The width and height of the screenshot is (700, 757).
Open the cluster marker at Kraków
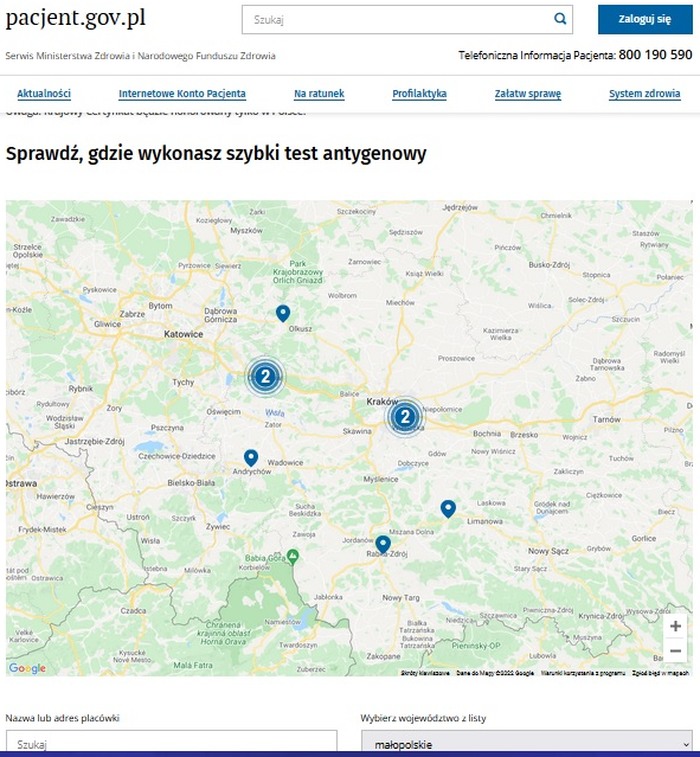tap(404, 416)
